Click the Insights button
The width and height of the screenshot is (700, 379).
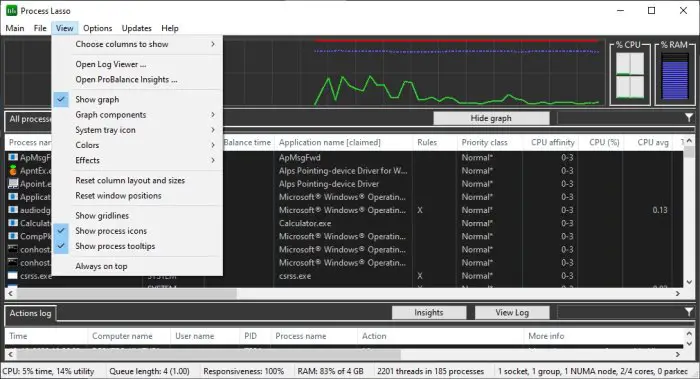pos(429,312)
